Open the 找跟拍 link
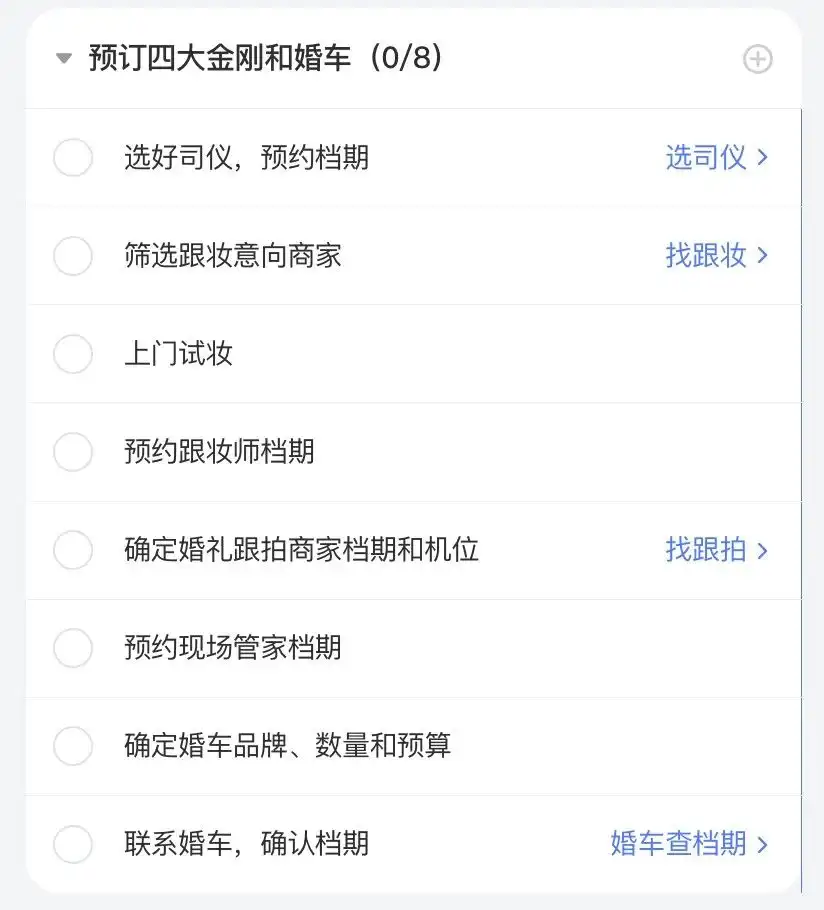824x910 pixels. 706,550
